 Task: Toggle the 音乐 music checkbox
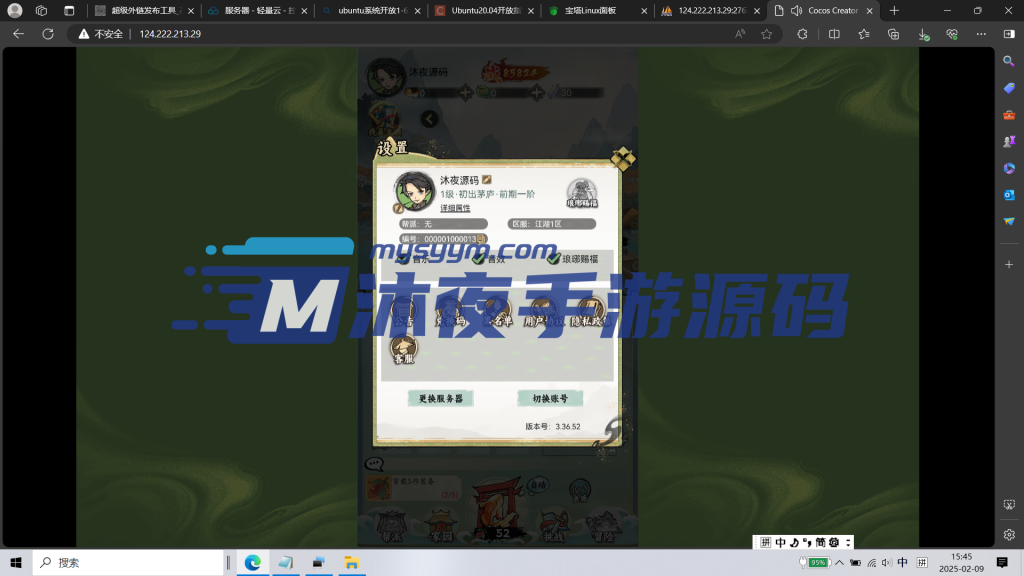point(401,258)
